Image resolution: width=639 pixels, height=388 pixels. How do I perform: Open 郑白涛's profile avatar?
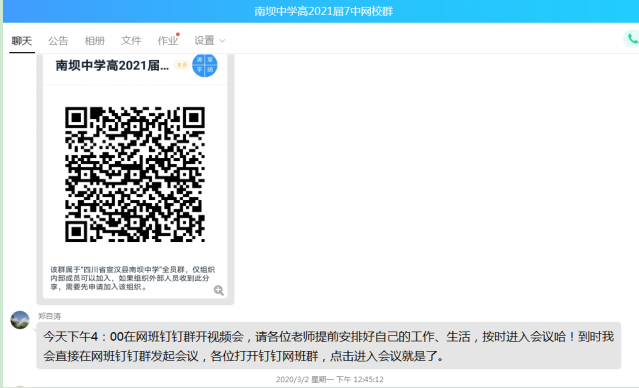point(20,320)
